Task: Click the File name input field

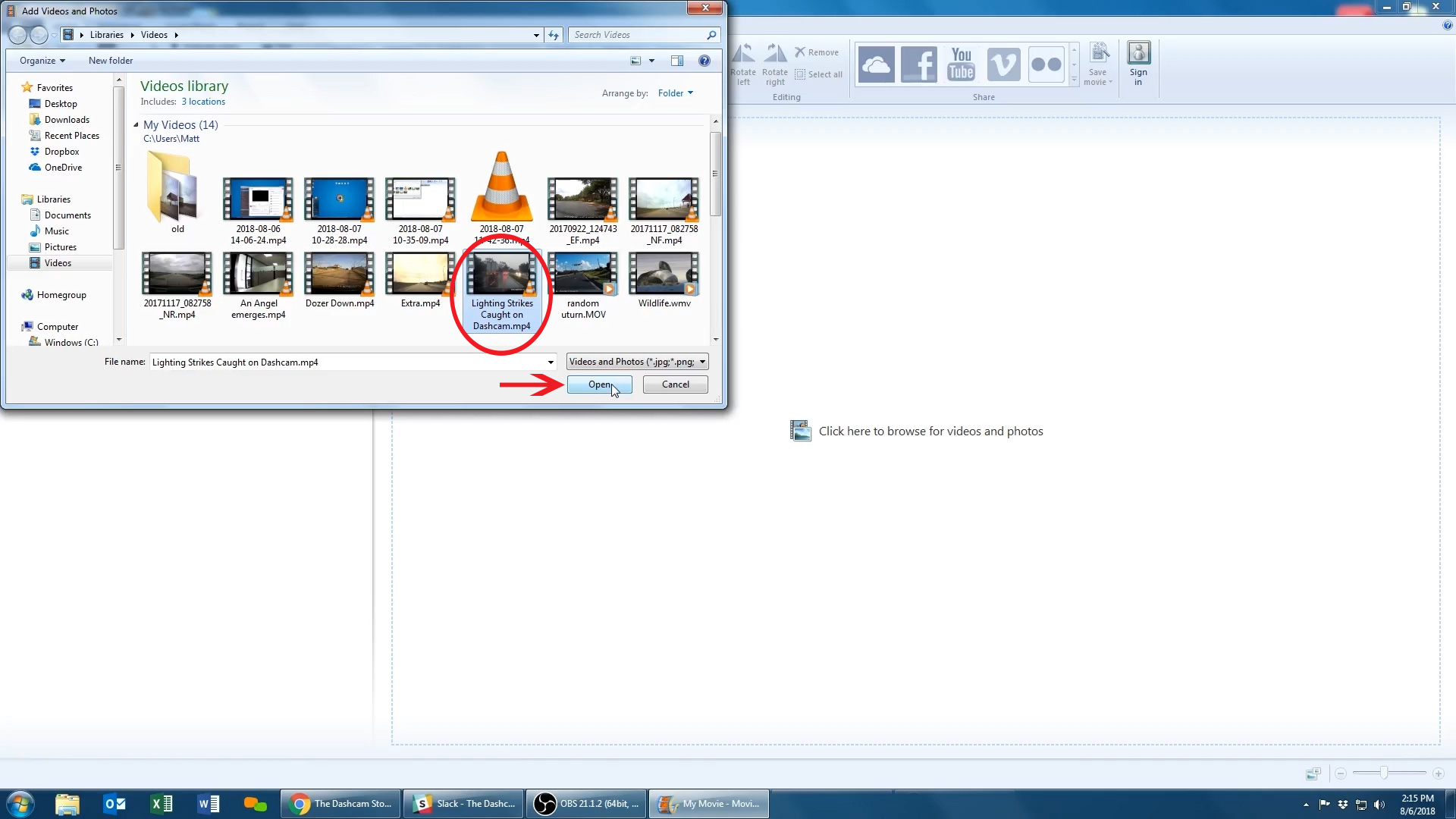Action: [349, 362]
